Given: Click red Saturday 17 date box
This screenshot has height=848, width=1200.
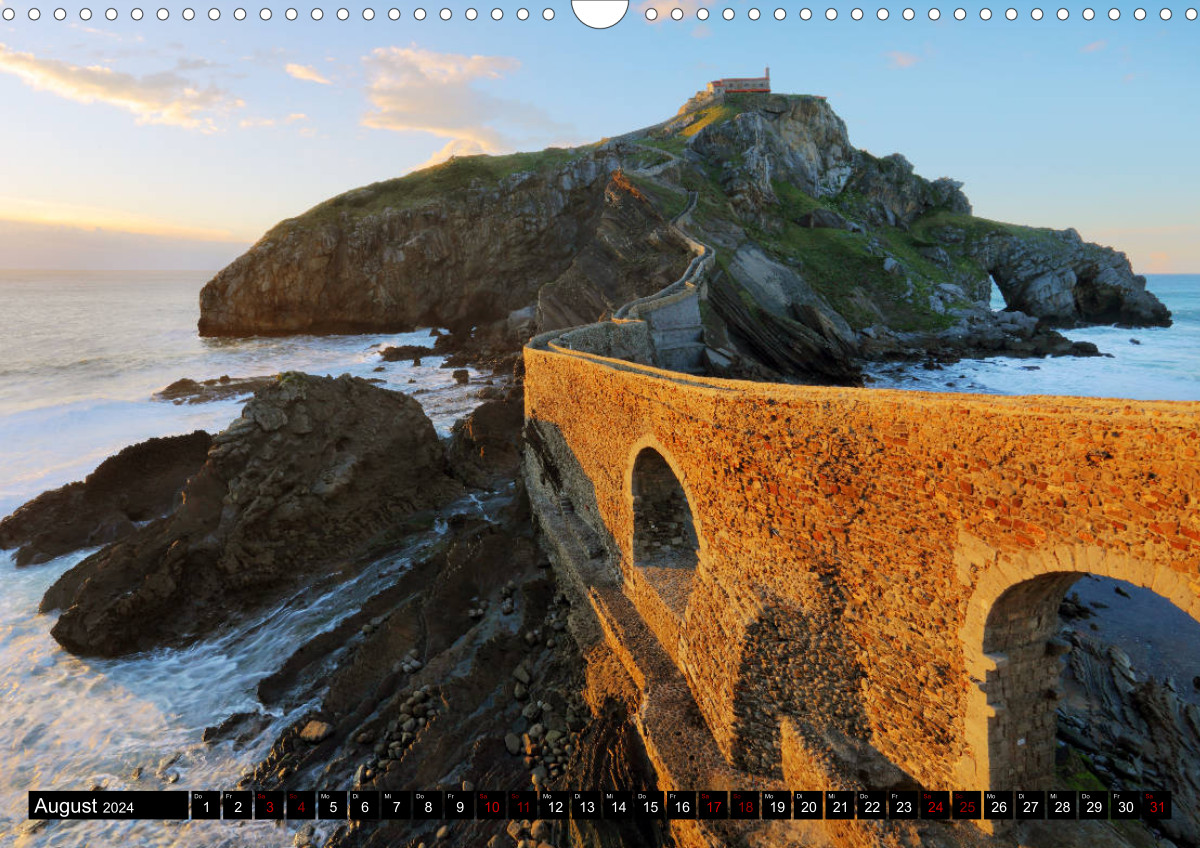Looking at the screenshot, I should point(713,806).
